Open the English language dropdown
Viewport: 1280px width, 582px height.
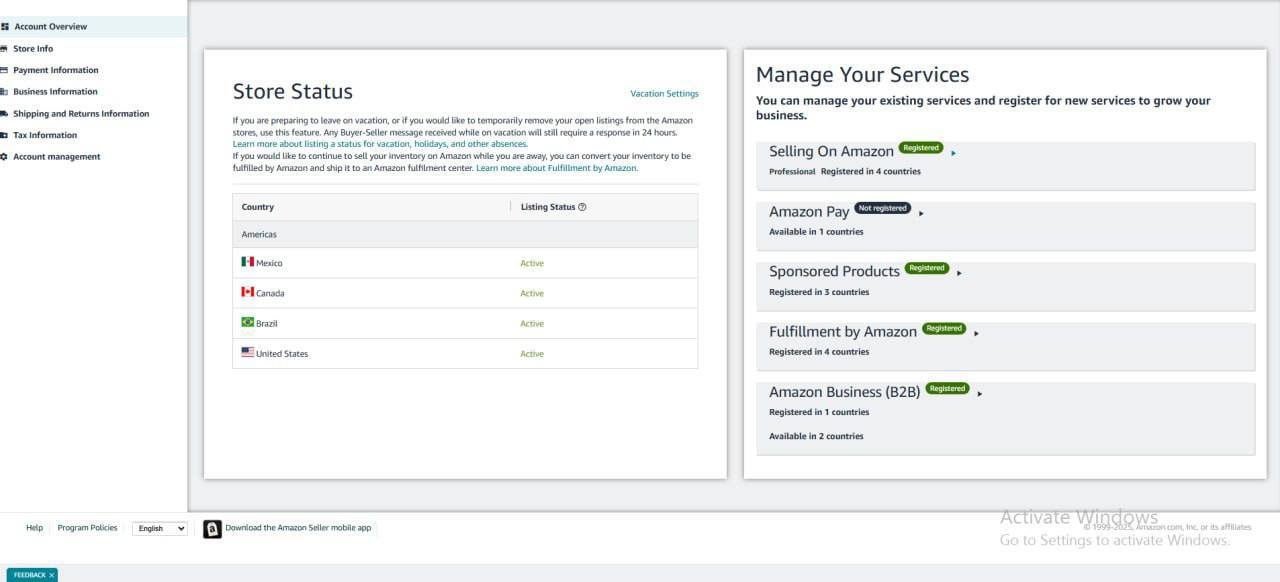160,528
